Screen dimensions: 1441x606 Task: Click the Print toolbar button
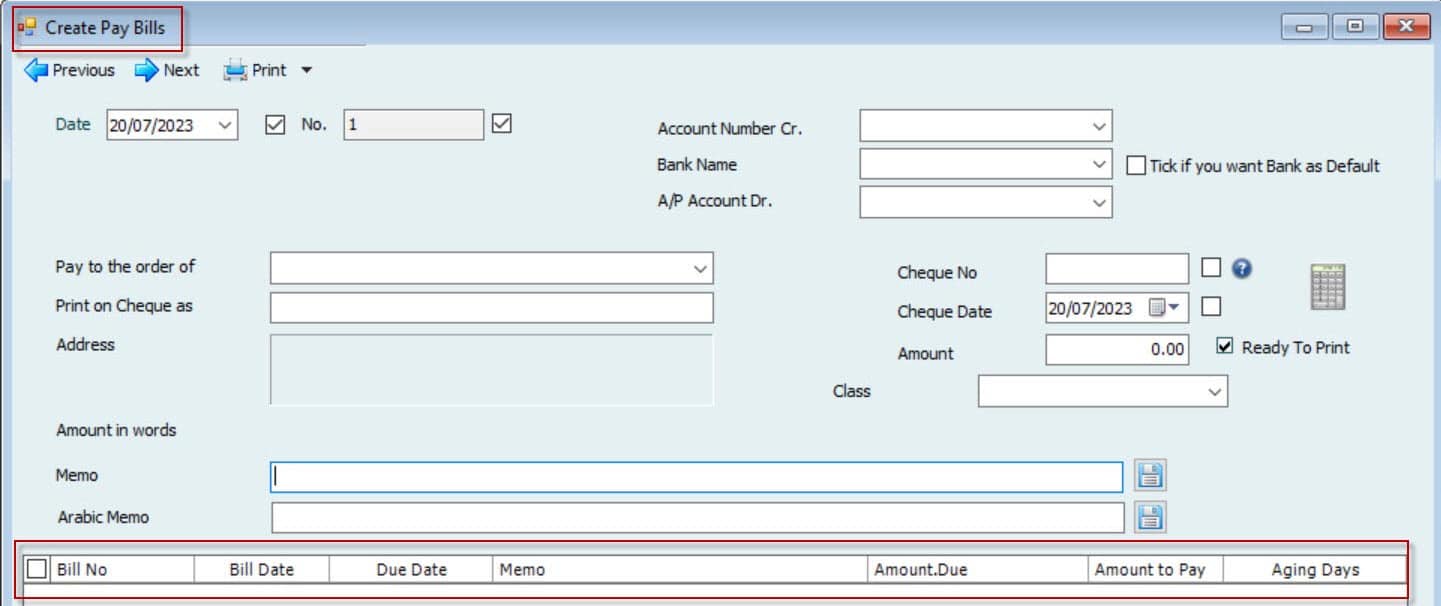click(x=255, y=70)
